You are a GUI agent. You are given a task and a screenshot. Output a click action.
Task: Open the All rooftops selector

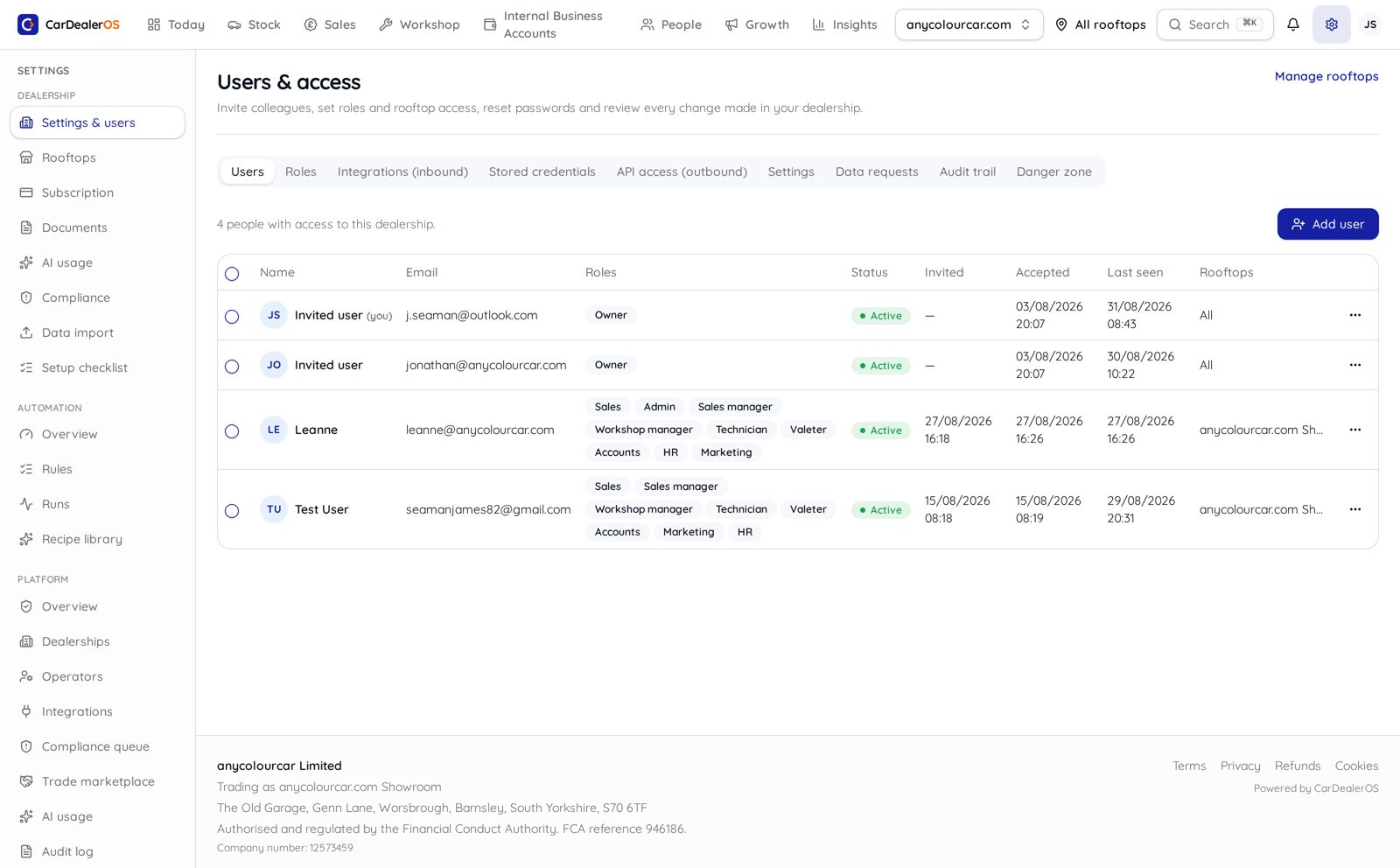point(1100,24)
